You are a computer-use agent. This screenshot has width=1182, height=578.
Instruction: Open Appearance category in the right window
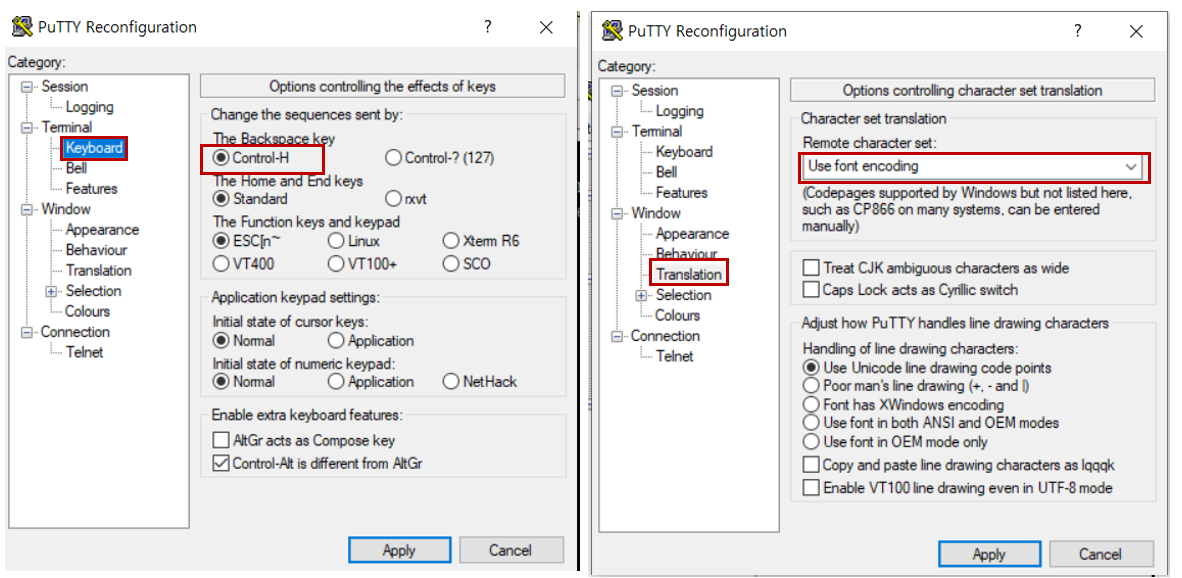[x=692, y=234]
